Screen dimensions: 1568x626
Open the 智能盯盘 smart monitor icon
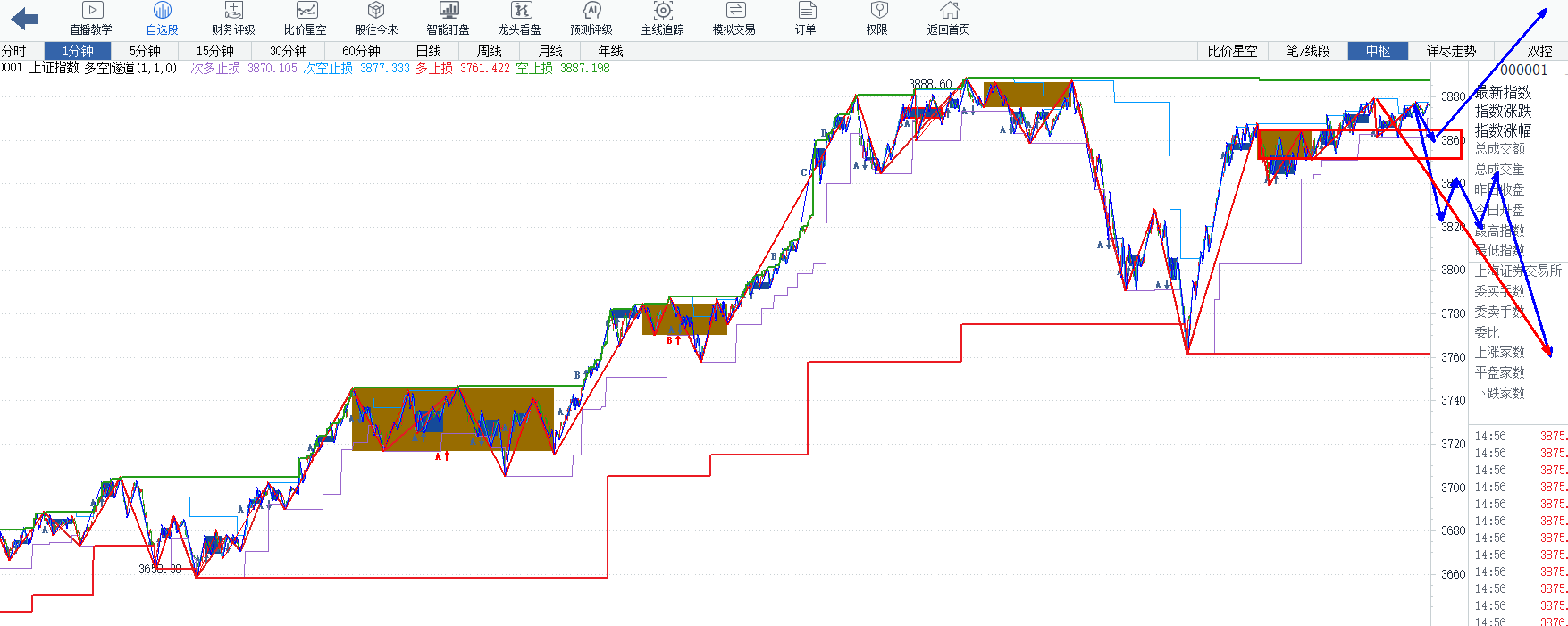[449, 19]
